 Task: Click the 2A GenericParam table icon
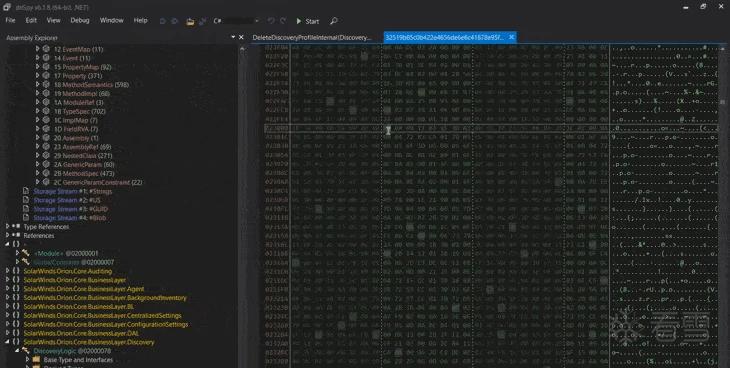[x=46, y=164]
